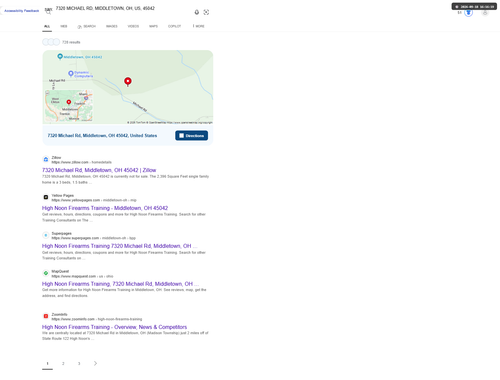
Task: Open ZoomInfo favicon beside result
Action: click(x=46, y=316)
